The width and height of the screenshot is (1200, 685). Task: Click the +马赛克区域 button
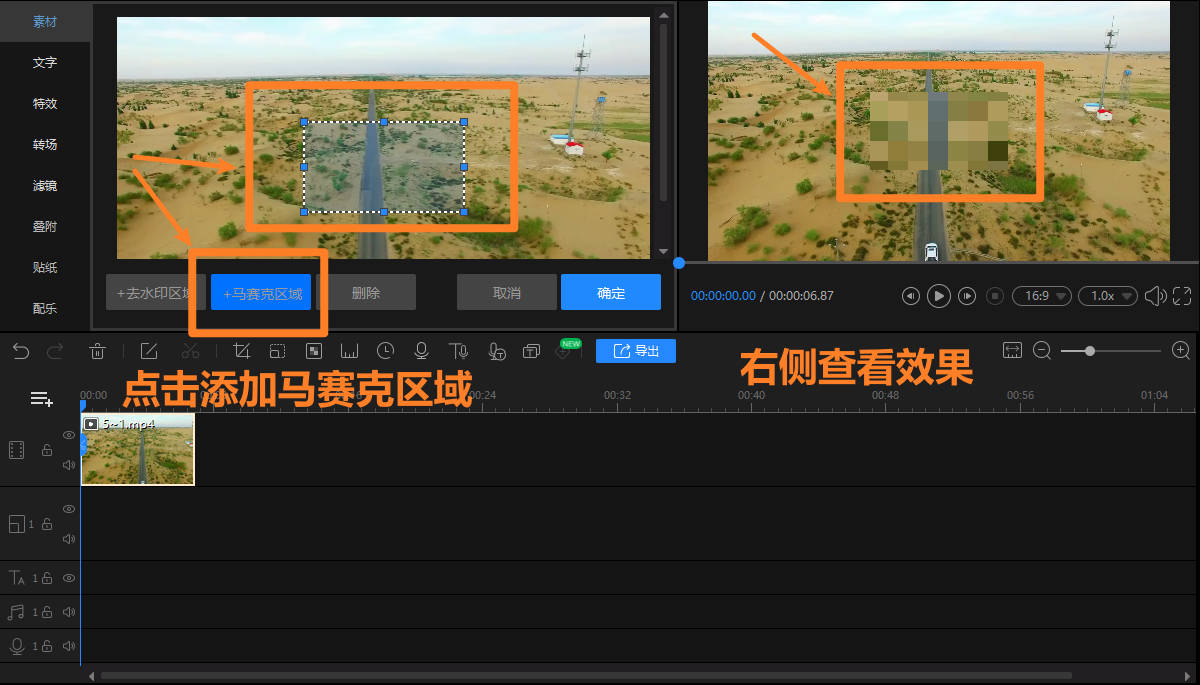click(262, 294)
